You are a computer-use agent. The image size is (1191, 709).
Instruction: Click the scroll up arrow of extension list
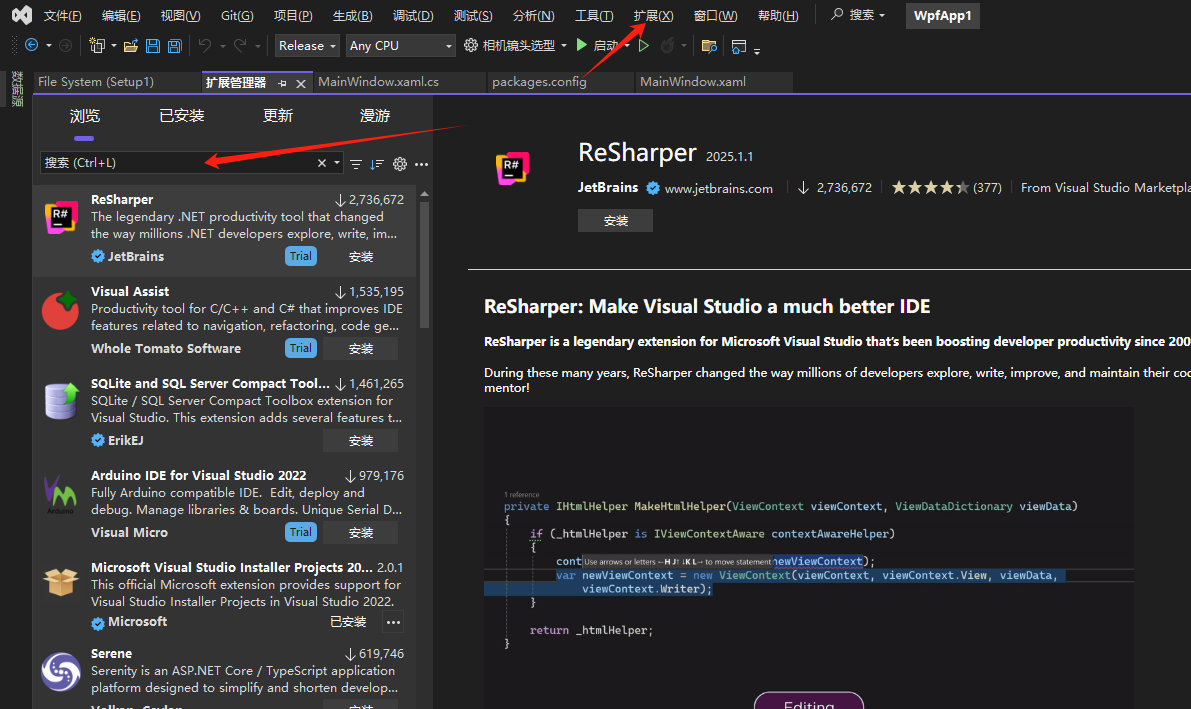coord(425,195)
